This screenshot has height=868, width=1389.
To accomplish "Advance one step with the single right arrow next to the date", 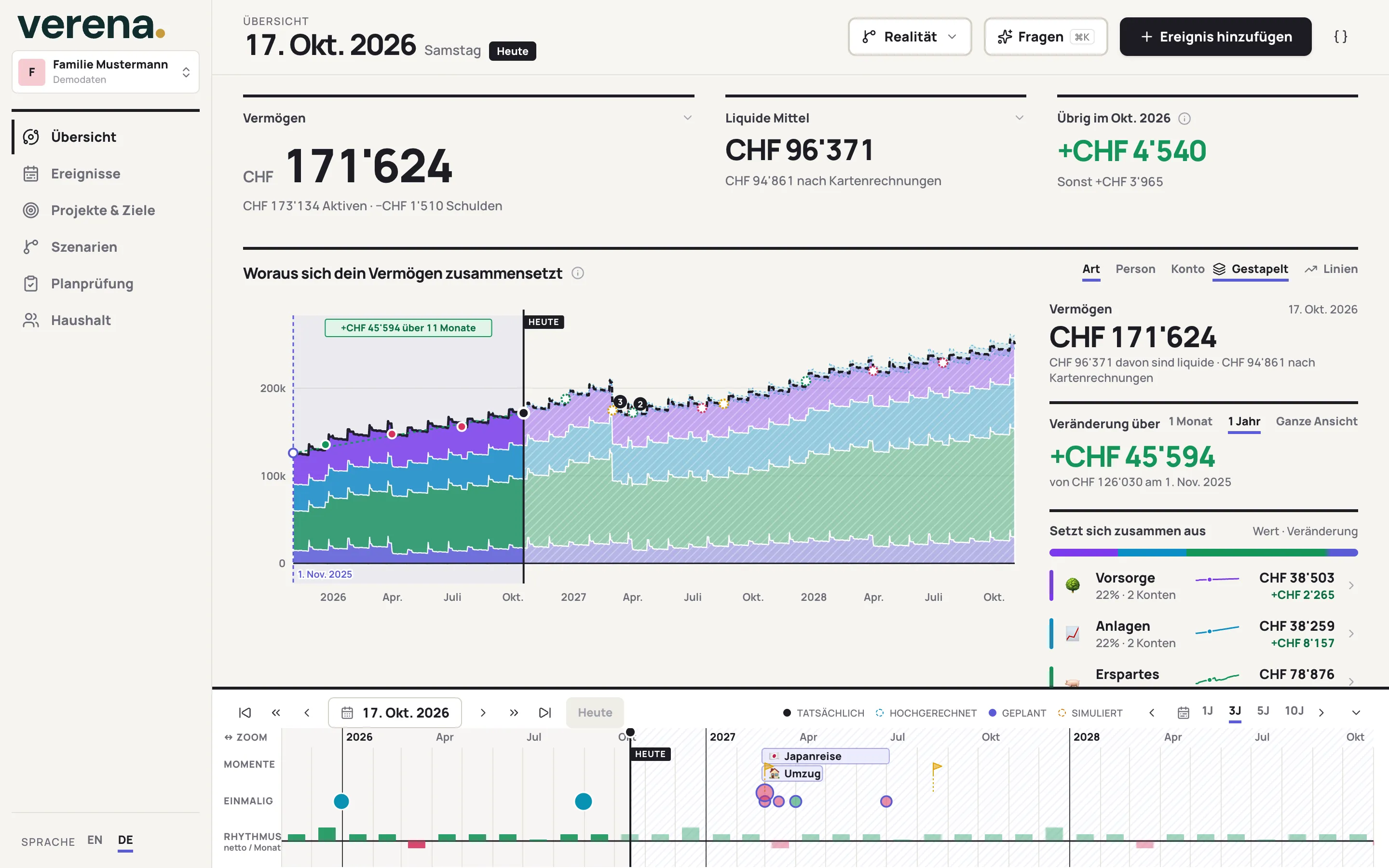I will pyautogui.click(x=483, y=712).
